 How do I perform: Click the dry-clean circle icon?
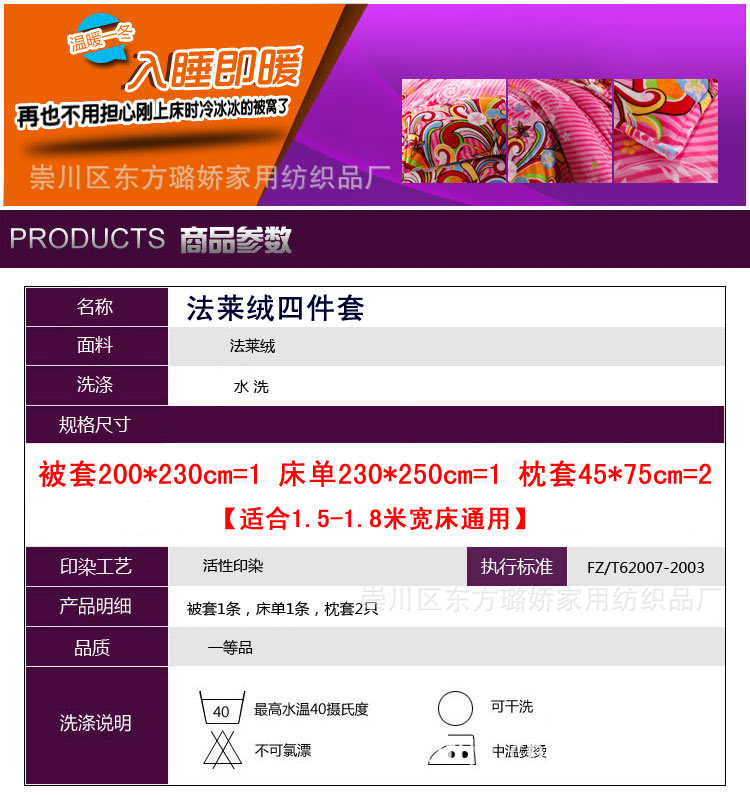pyautogui.click(x=455, y=708)
